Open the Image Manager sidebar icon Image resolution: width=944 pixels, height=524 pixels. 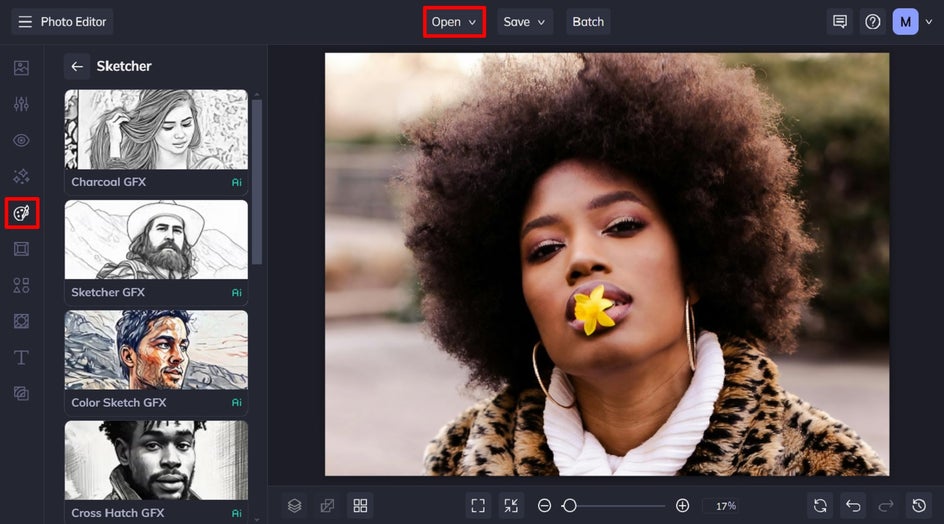(21, 68)
